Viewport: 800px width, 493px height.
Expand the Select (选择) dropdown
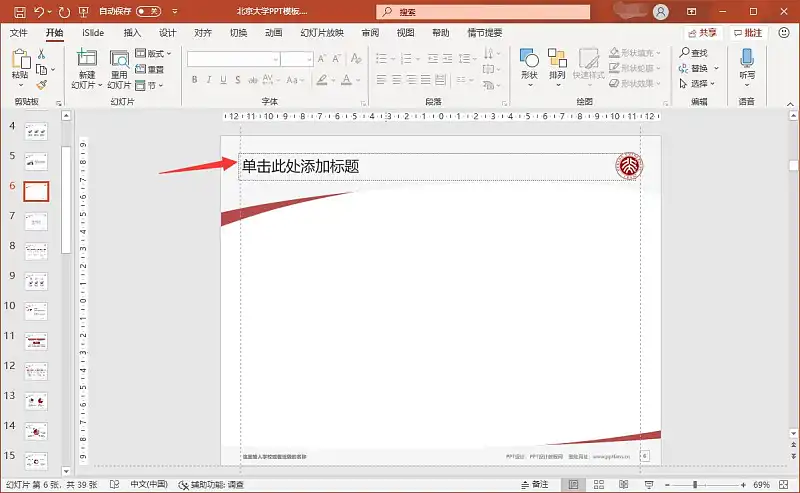point(698,84)
